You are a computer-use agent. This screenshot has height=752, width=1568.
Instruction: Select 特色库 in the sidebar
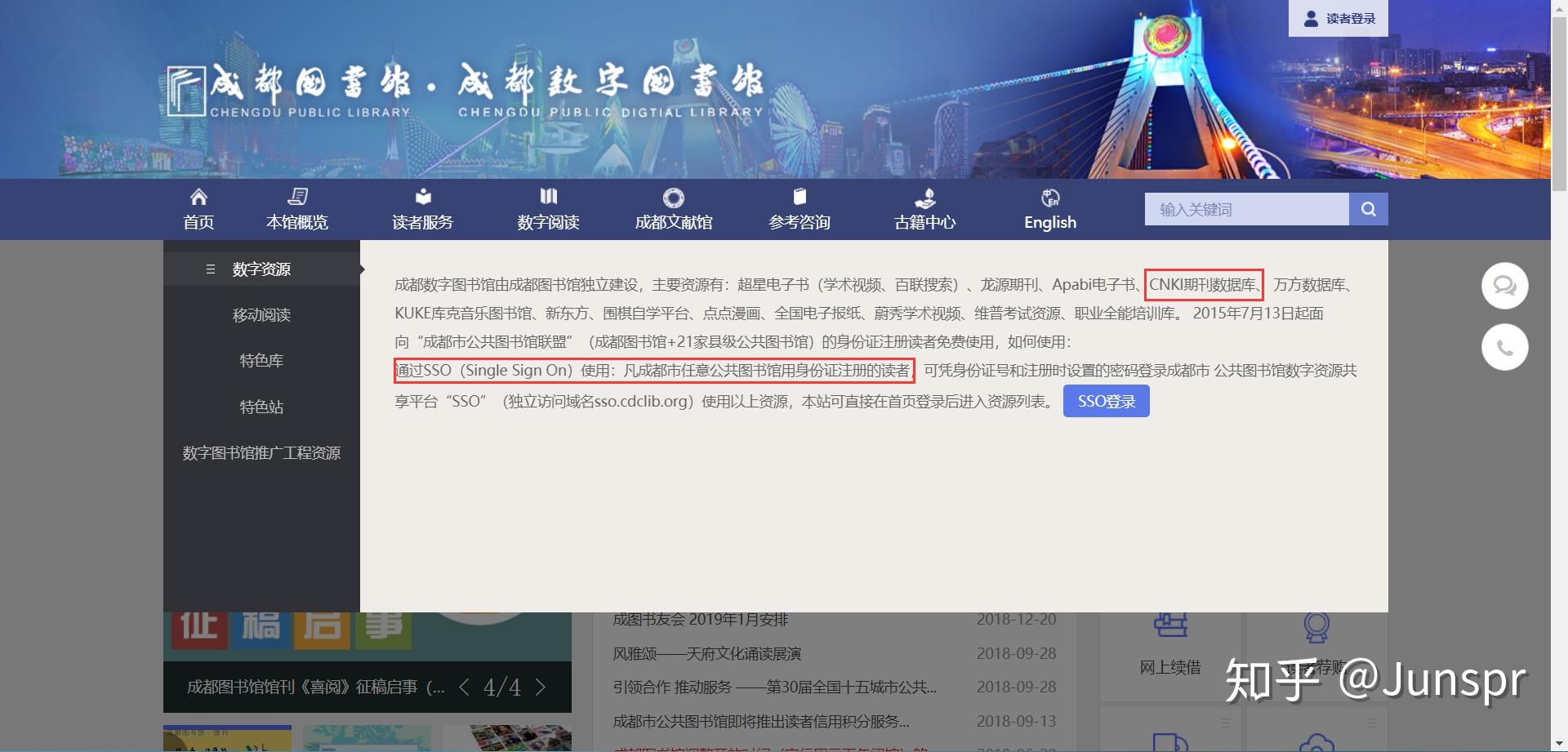pos(261,360)
